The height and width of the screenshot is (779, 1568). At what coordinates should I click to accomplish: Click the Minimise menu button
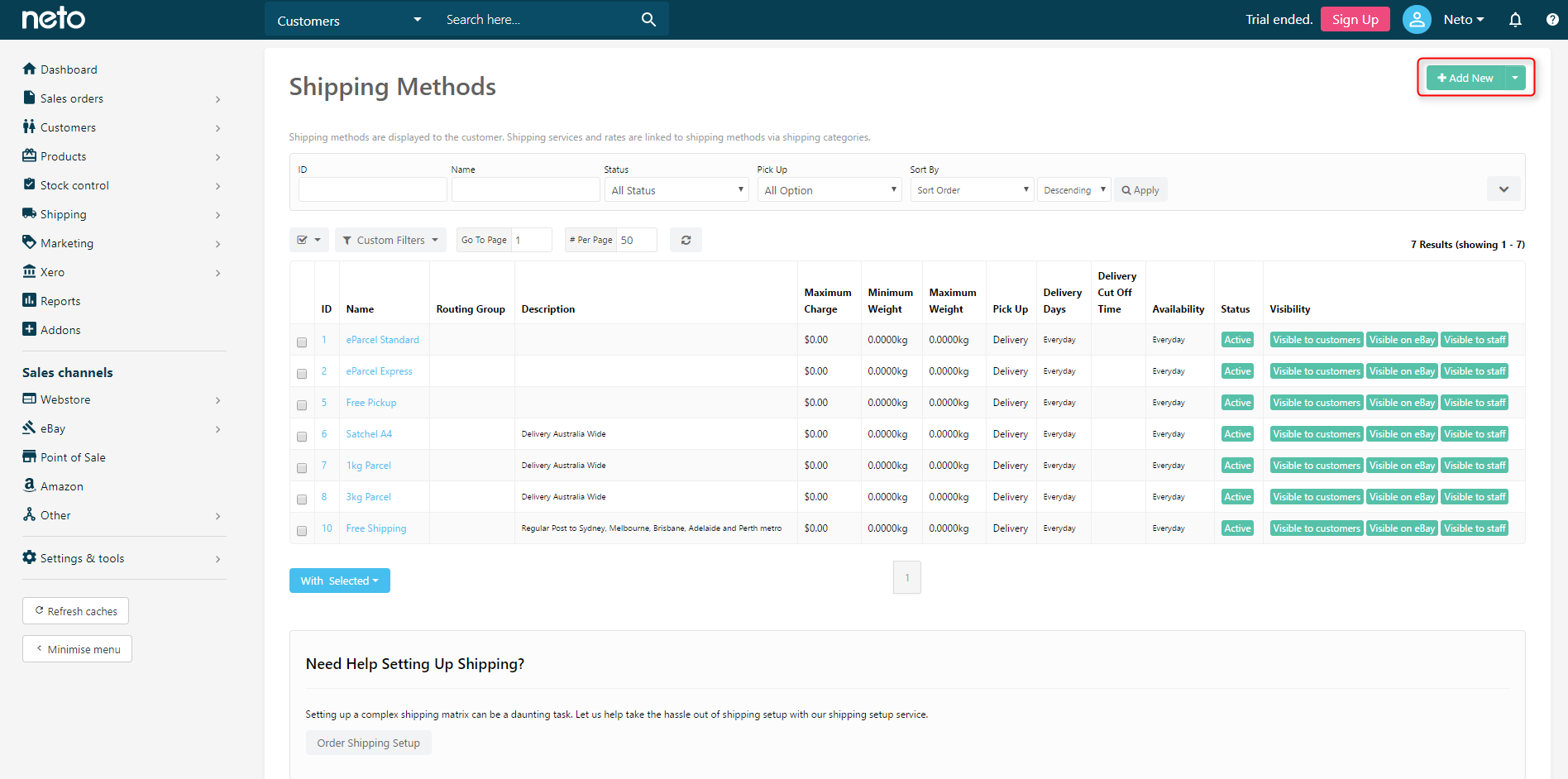77,649
